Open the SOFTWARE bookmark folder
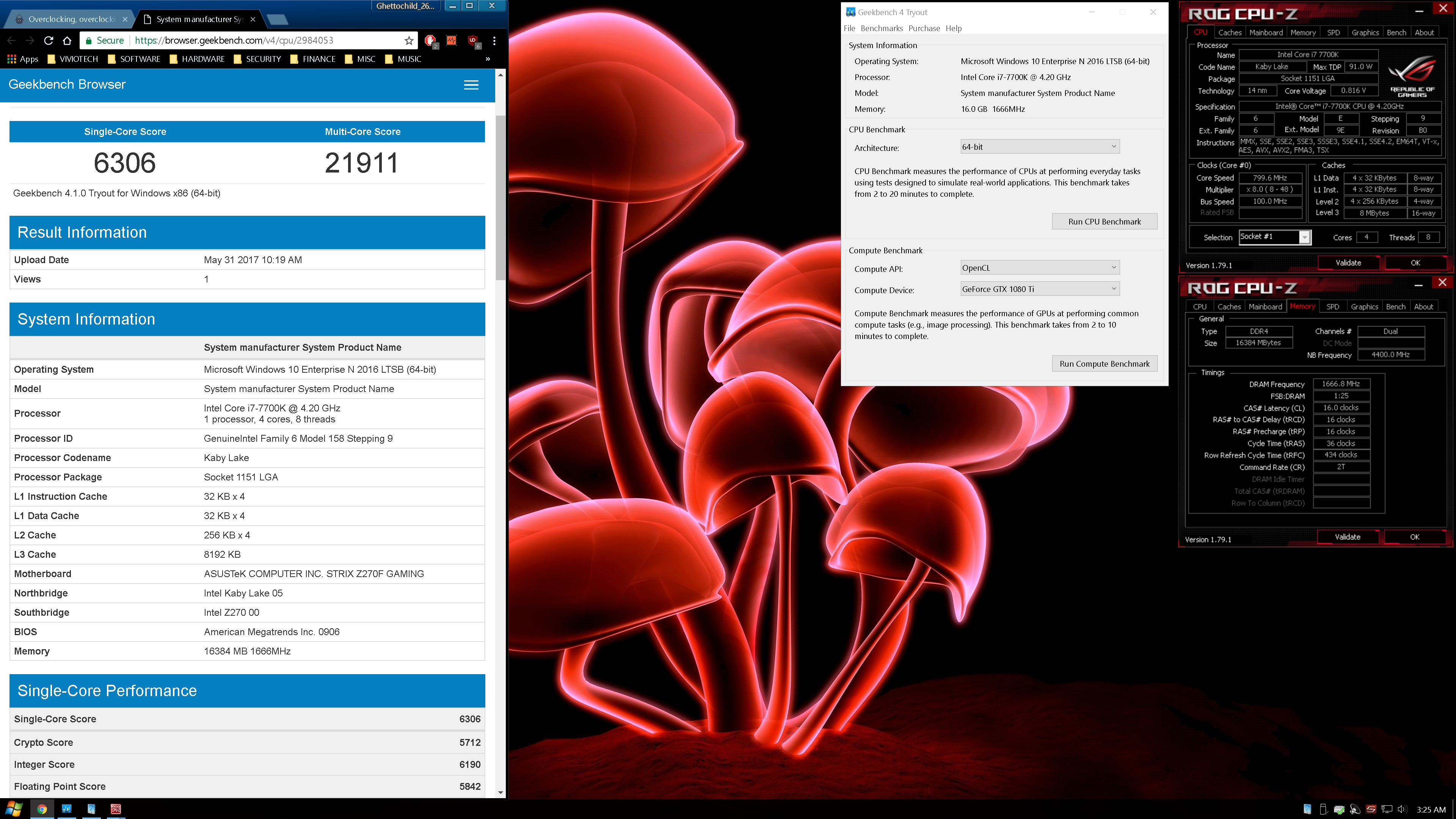1456x819 pixels. point(134,59)
